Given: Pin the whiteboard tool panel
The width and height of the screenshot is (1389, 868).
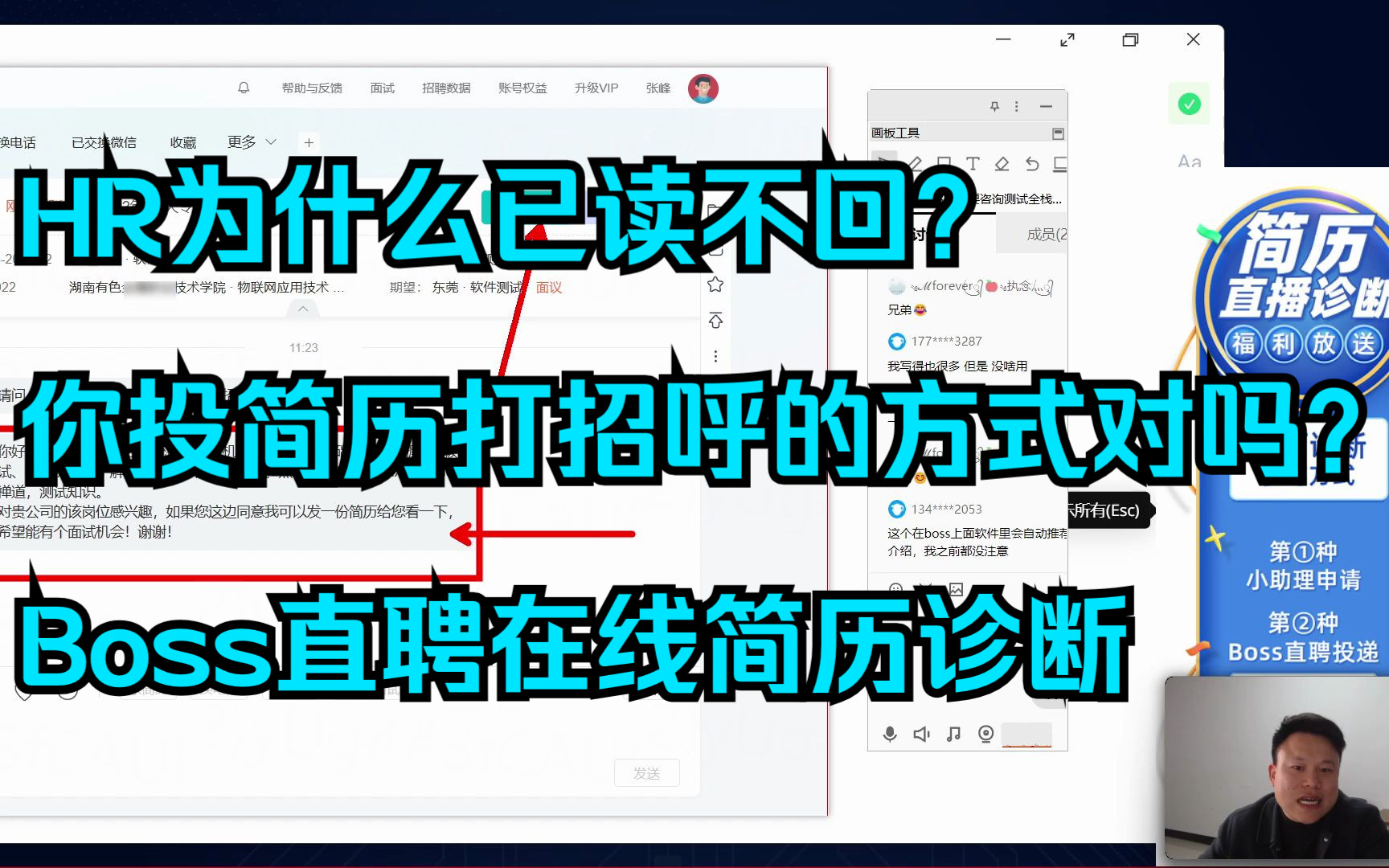Looking at the screenshot, I should (994, 106).
